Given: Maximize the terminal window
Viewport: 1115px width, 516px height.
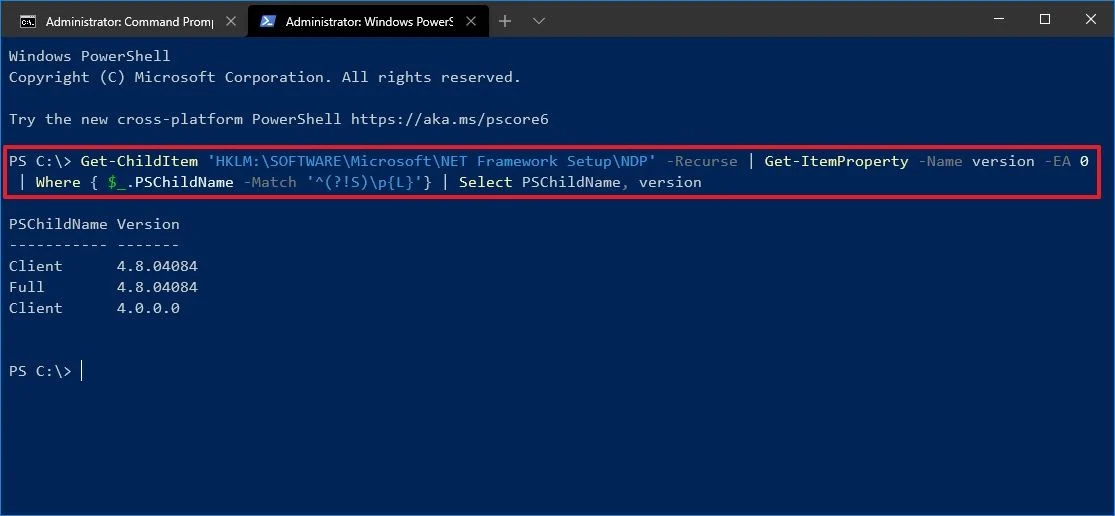Looking at the screenshot, I should point(1045,20).
